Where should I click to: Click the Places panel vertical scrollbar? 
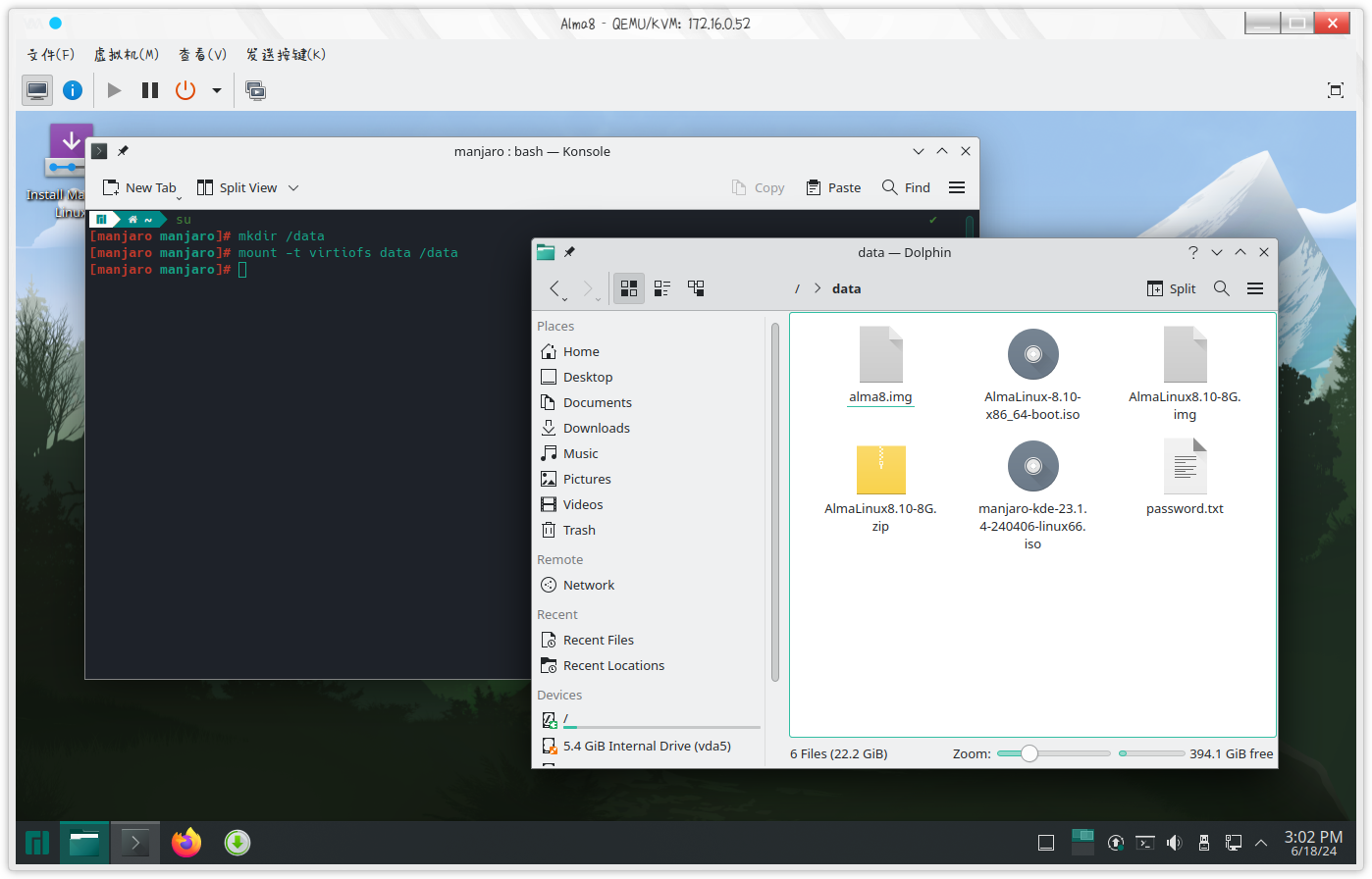click(774, 500)
